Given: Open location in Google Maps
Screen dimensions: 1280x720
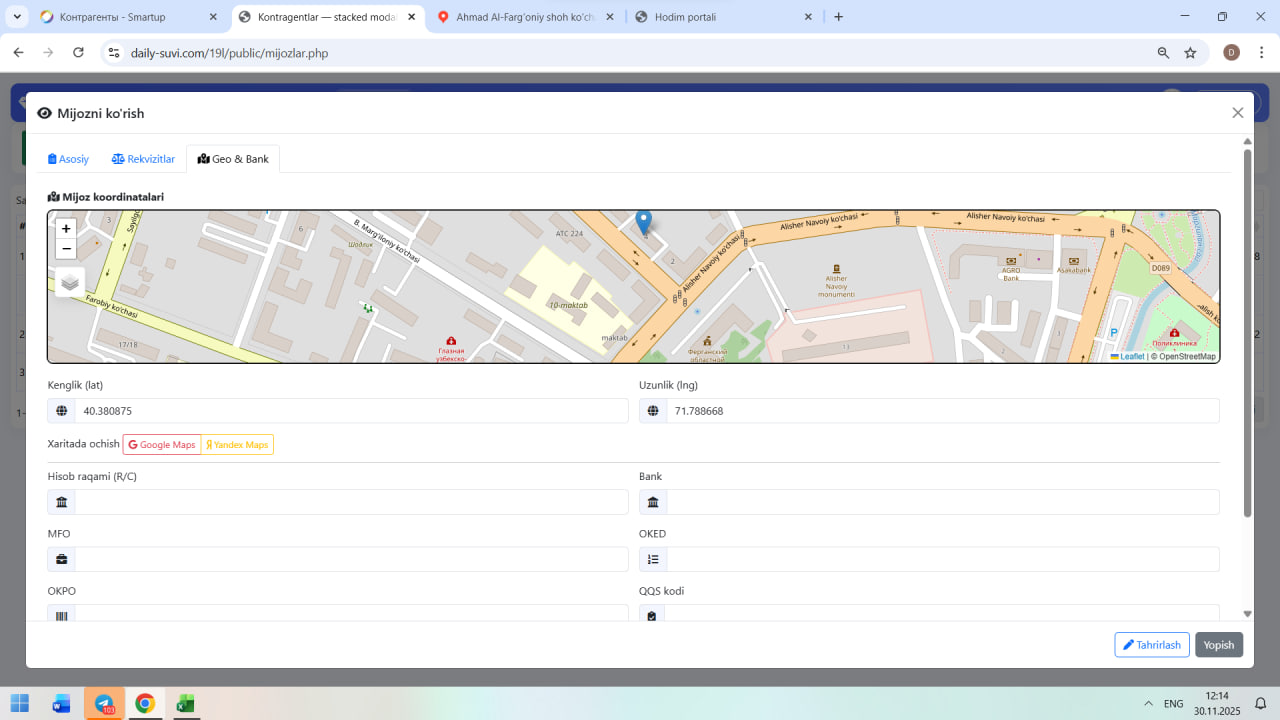Looking at the screenshot, I should tap(162, 444).
